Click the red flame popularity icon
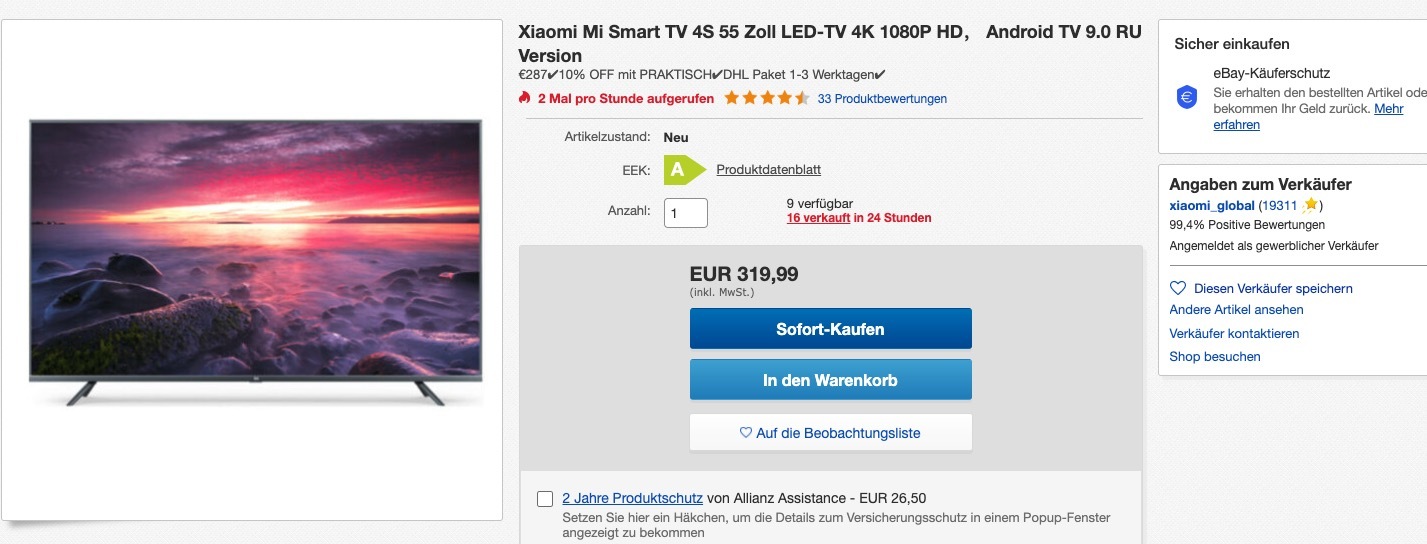Viewport: 1427px width, 544px height. (x=525, y=98)
